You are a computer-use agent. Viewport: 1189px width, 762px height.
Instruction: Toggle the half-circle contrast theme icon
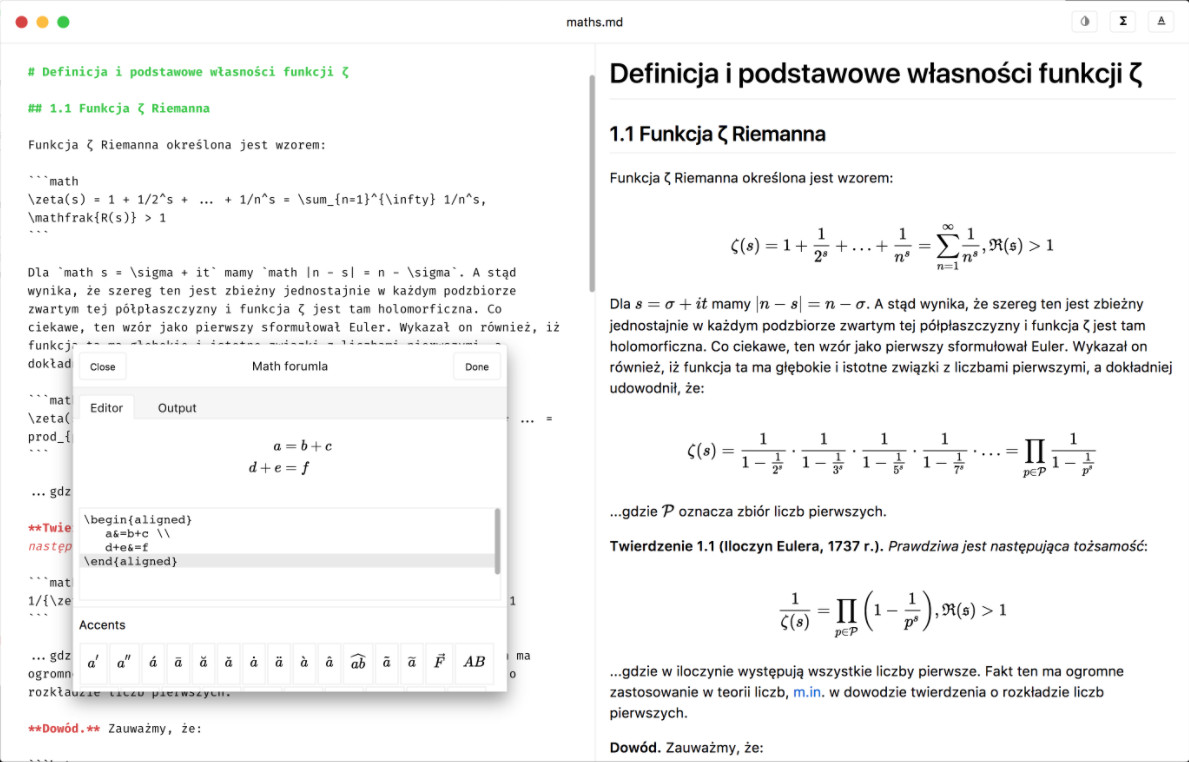1084,21
